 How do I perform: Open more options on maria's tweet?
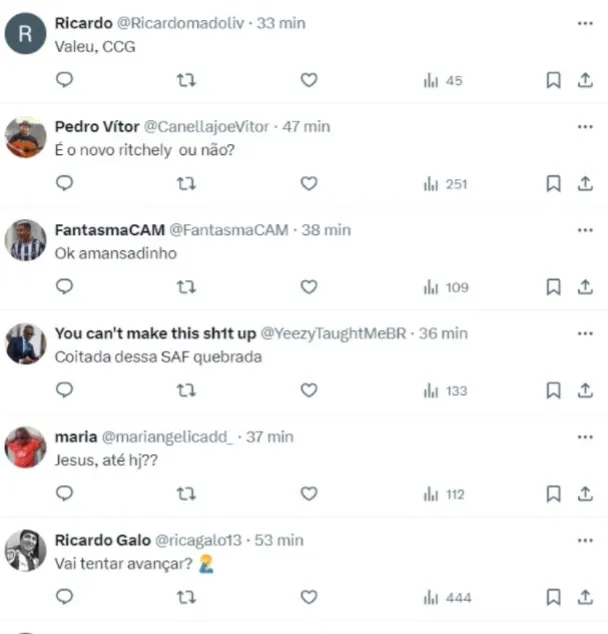[585, 436]
